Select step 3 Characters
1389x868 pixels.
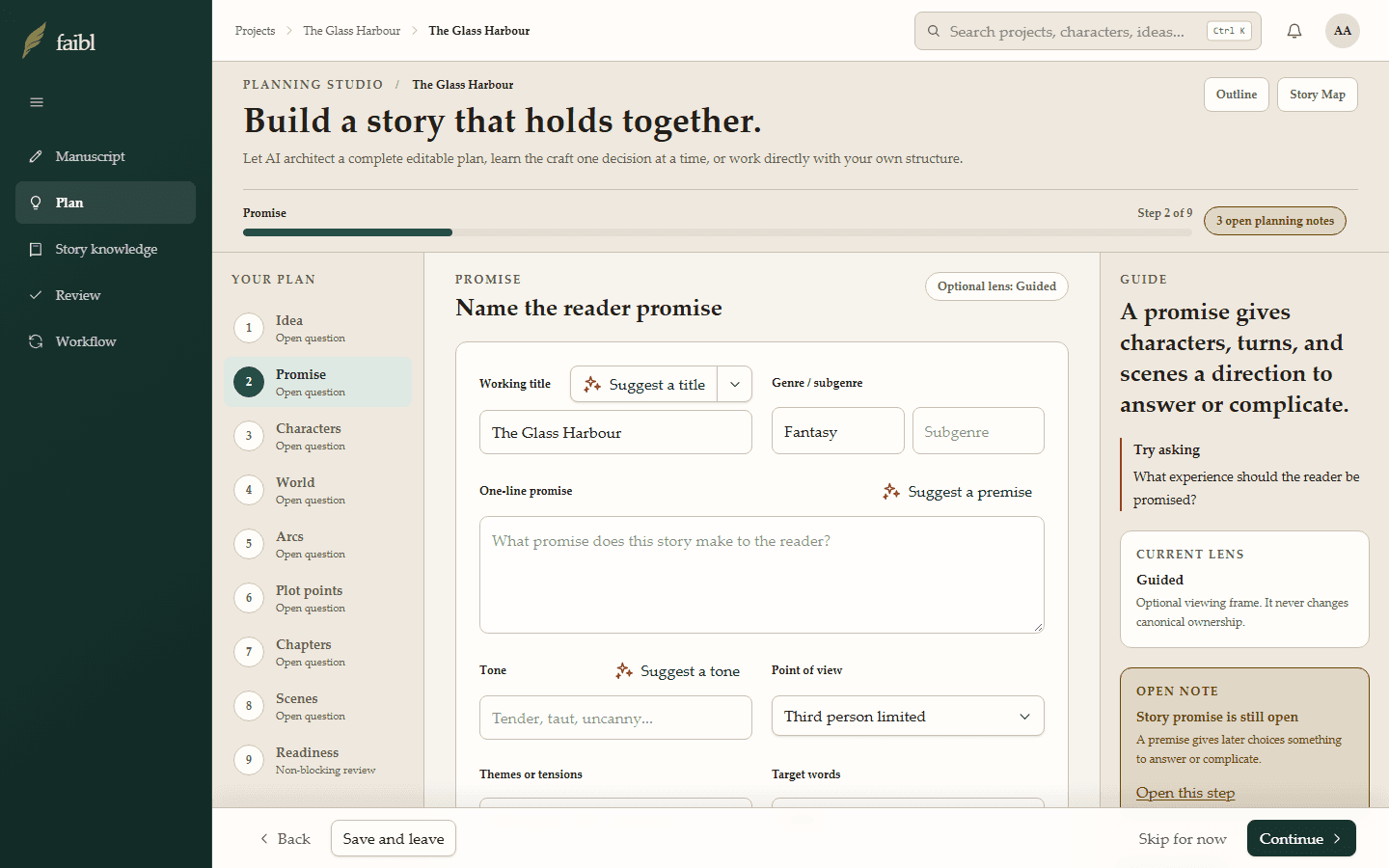pos(317,436)
